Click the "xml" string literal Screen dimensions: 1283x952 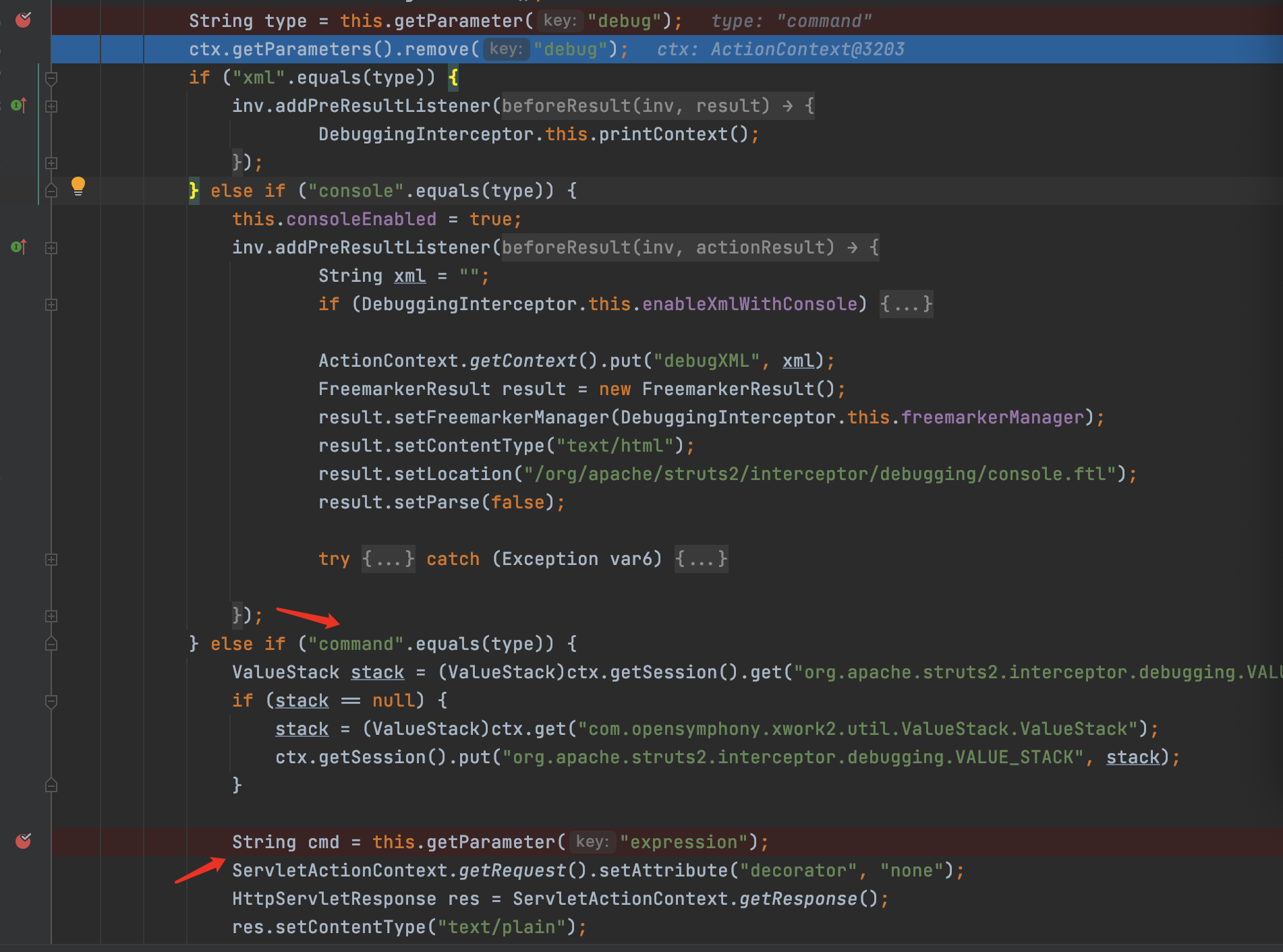tap(259, 78)
